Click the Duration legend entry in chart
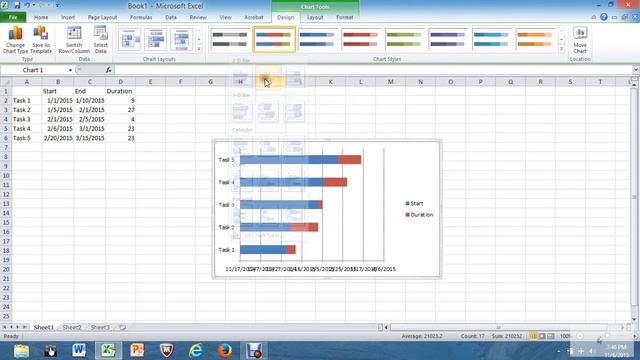The image size is (640, 360). [419, 215]
